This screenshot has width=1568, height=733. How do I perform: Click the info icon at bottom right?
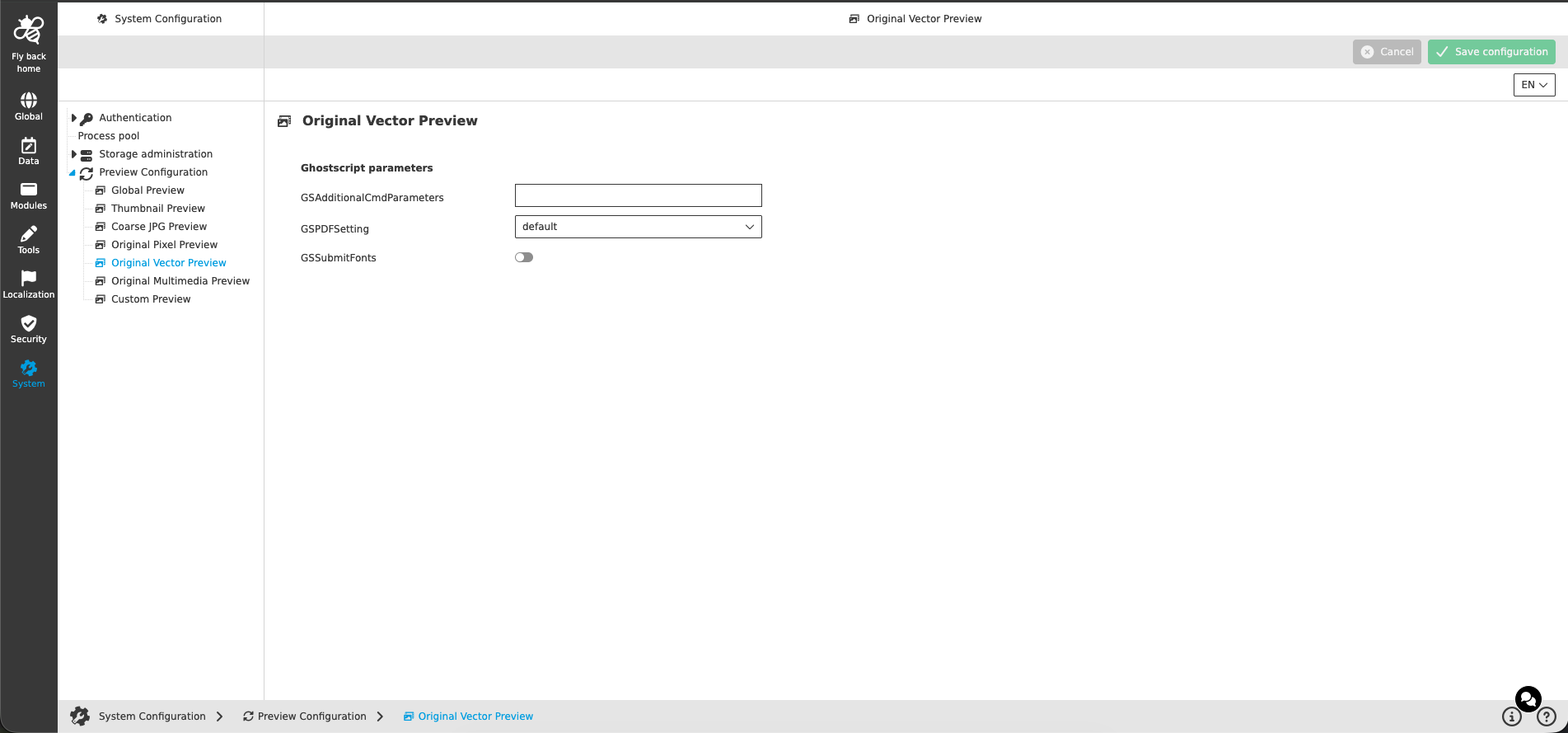[x=1511, y=717]
